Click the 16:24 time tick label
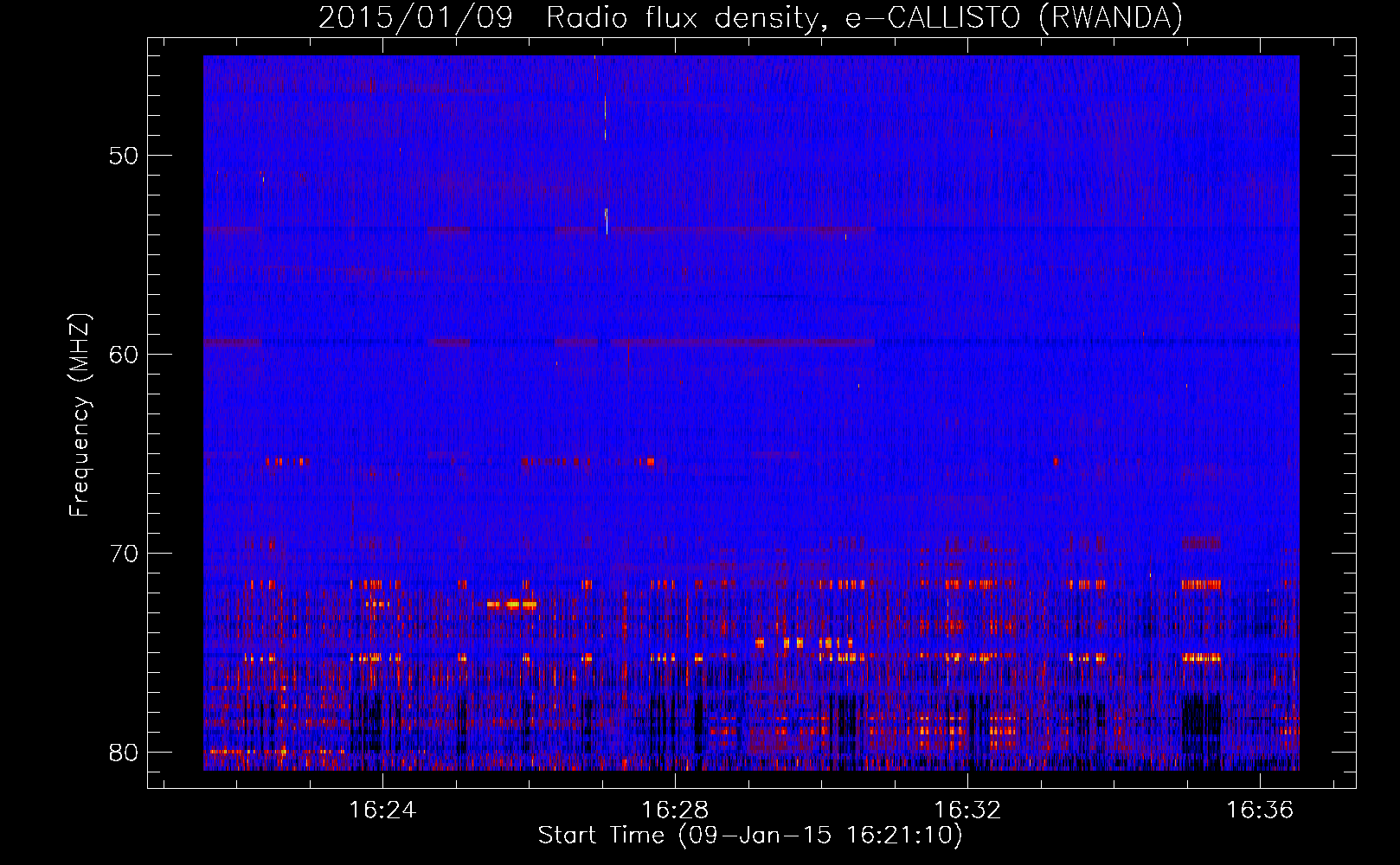 point(382,811)
